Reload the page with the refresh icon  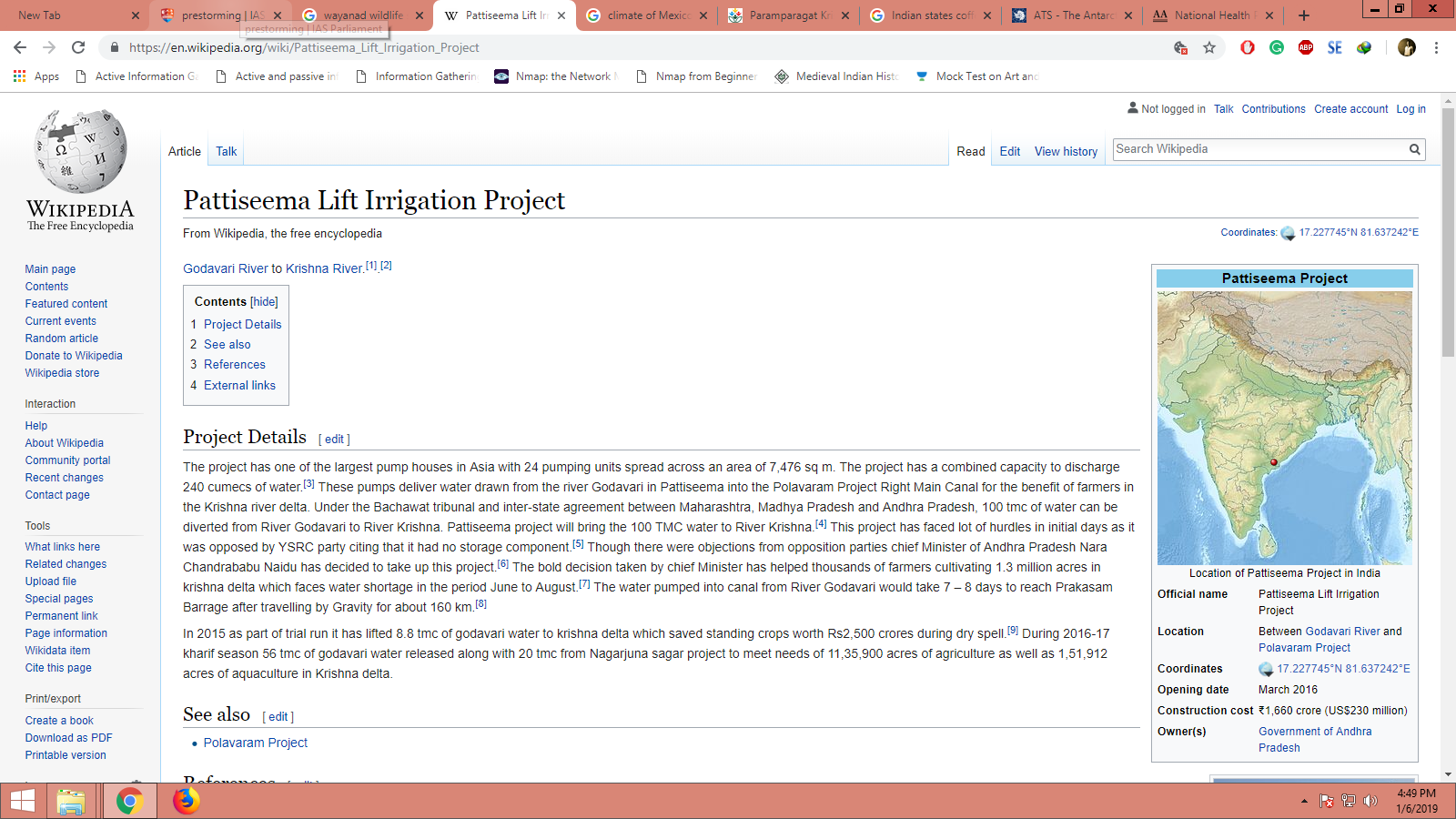point(78,47)
